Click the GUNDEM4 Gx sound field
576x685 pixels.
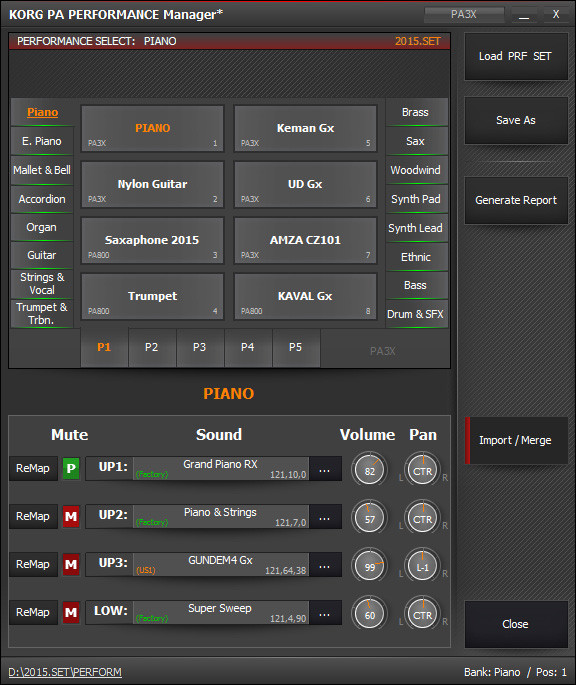click(x=221, y=565)
